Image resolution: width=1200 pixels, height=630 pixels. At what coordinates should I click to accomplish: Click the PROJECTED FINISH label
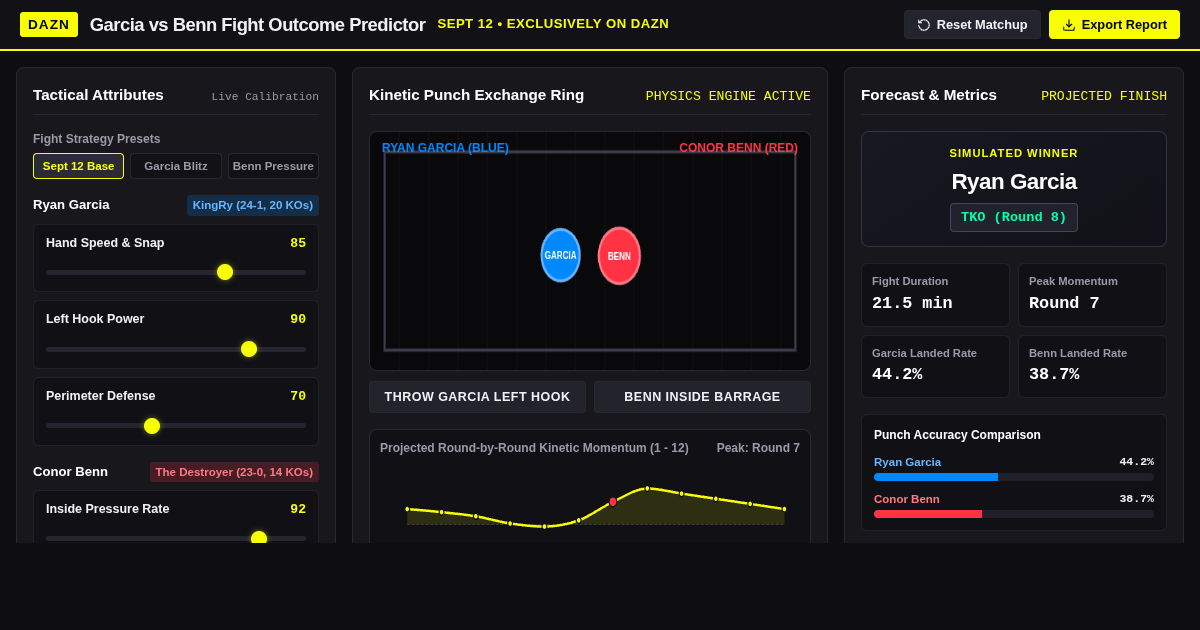pyautogui.click(x=1104, y=96)
